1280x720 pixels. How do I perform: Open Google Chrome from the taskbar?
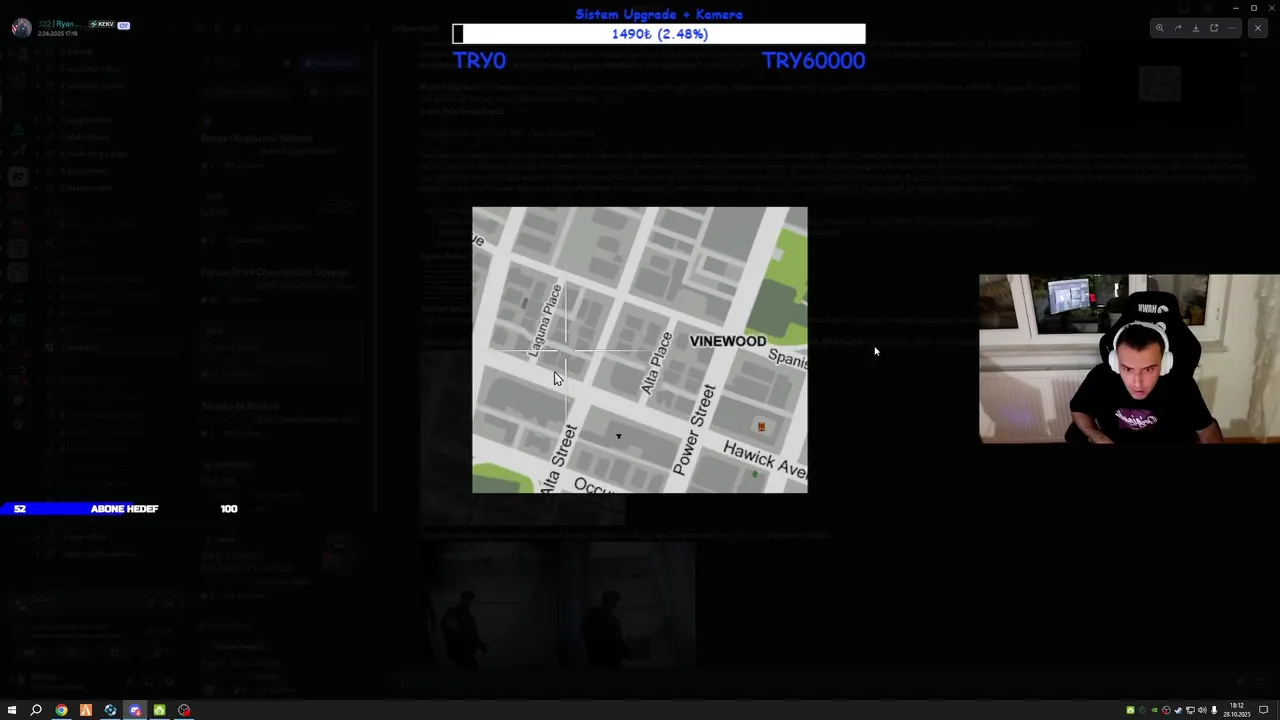point(61,710)
